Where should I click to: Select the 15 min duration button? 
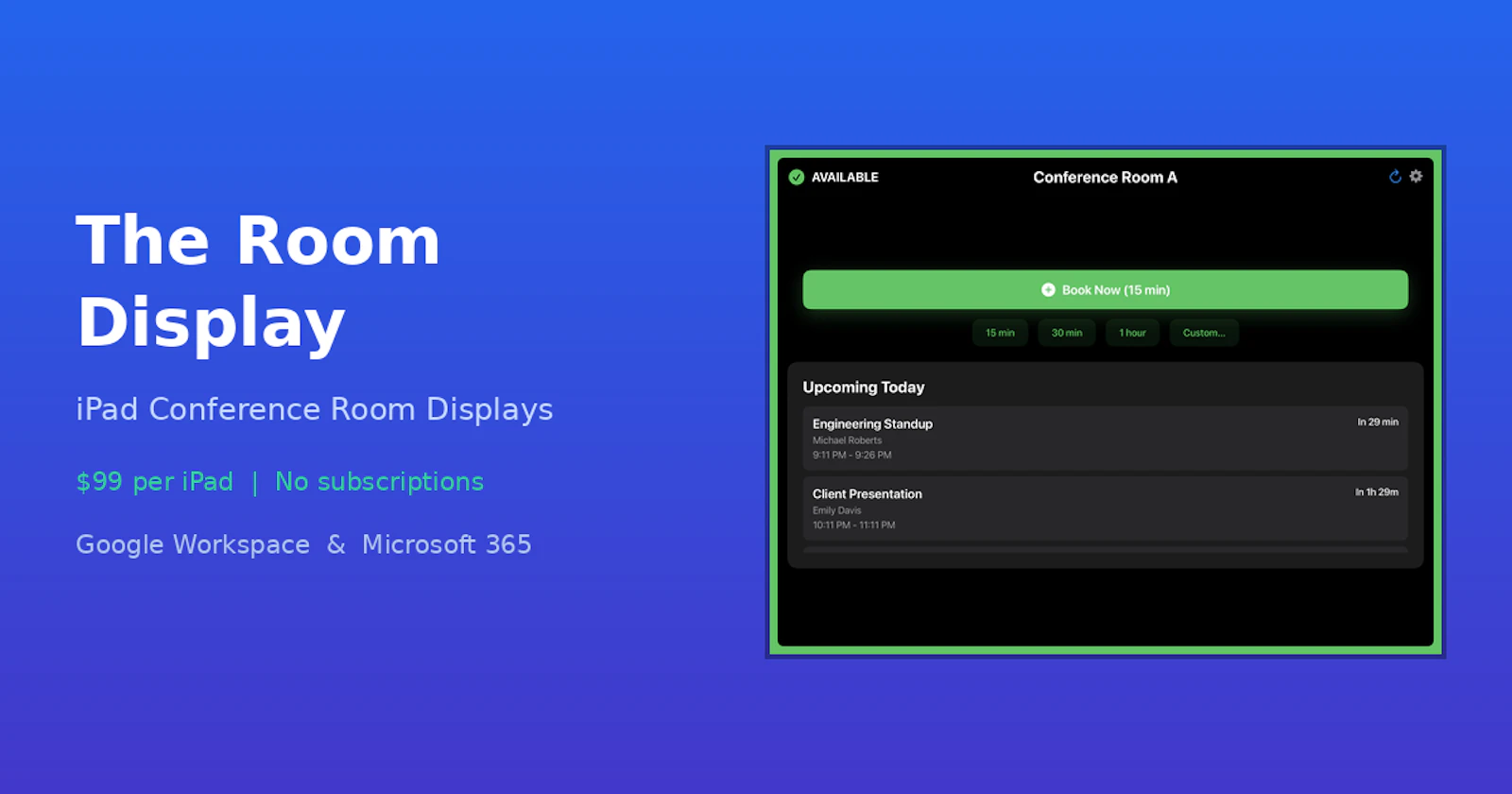pos(1000,333)
